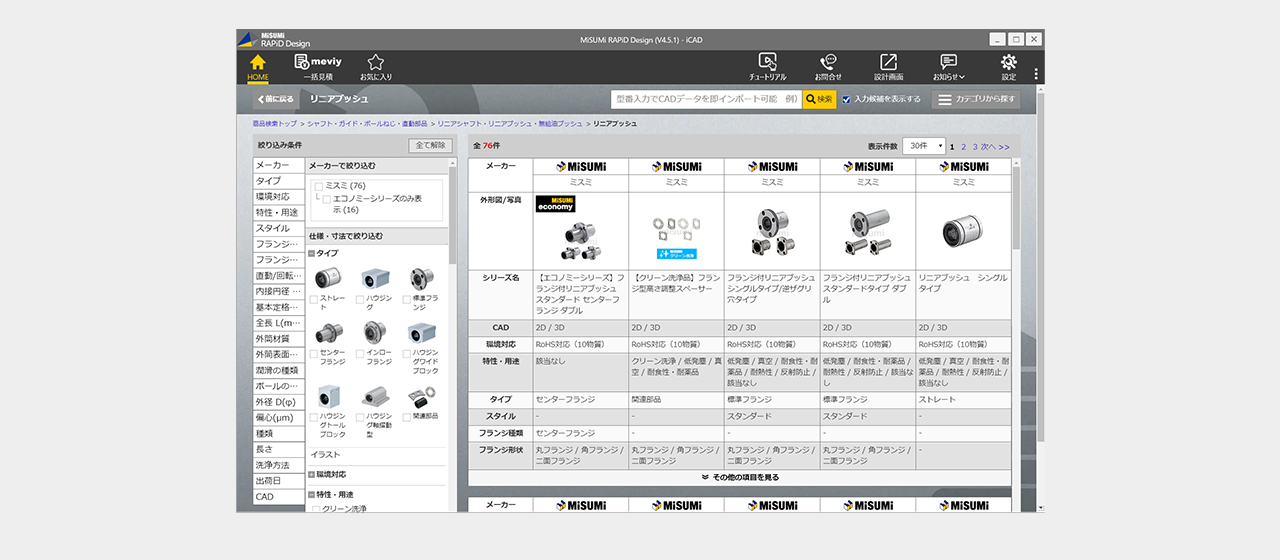Click 商品検索トップ breadcrumb link
Viewport: 1280px width, 560px height.
pos(274,123)
